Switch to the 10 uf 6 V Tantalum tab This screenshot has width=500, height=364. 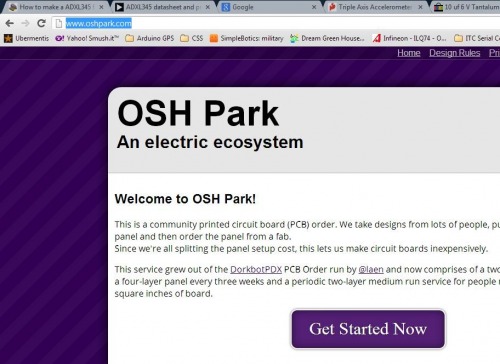(466, 7)
